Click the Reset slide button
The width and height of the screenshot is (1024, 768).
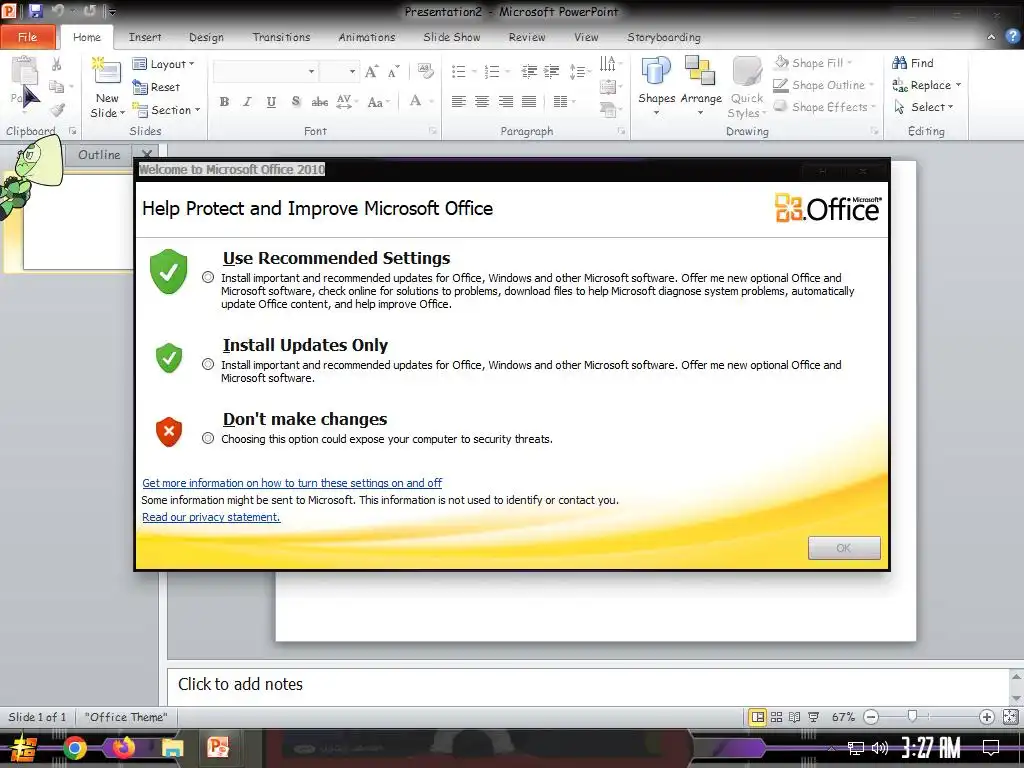pyautogui.click(x=156, y=87)
